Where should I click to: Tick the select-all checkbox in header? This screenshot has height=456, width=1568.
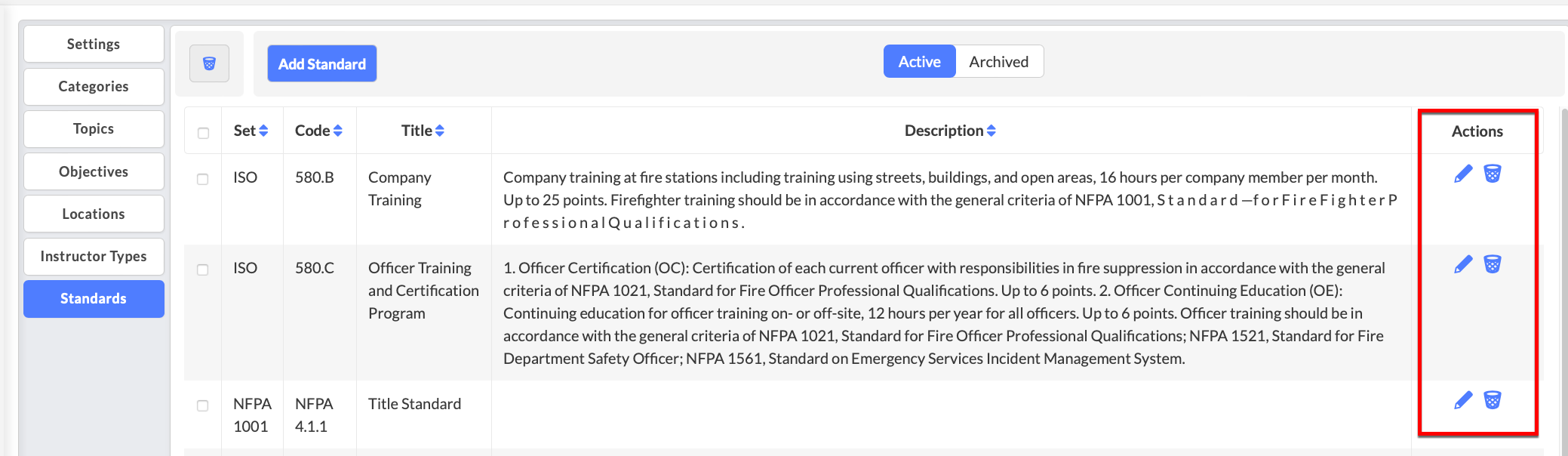click(x=203, y=133)
